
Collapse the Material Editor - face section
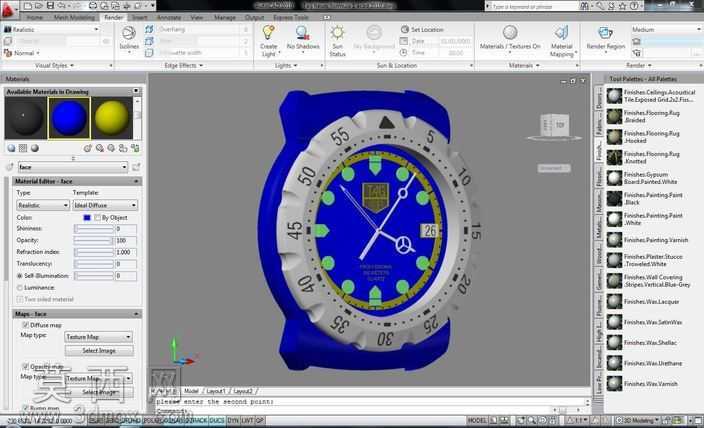(x=136, y=181)
